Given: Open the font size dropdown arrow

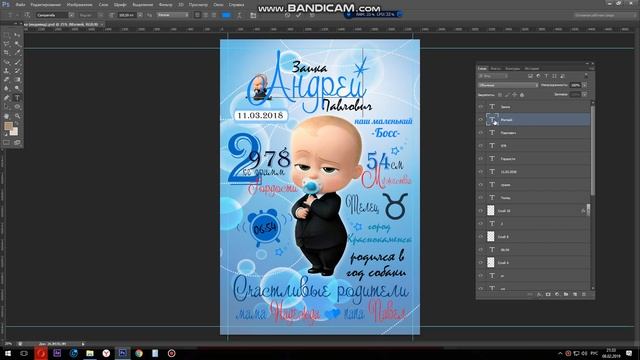Looking at the screenshot, I should coord(140,15).
